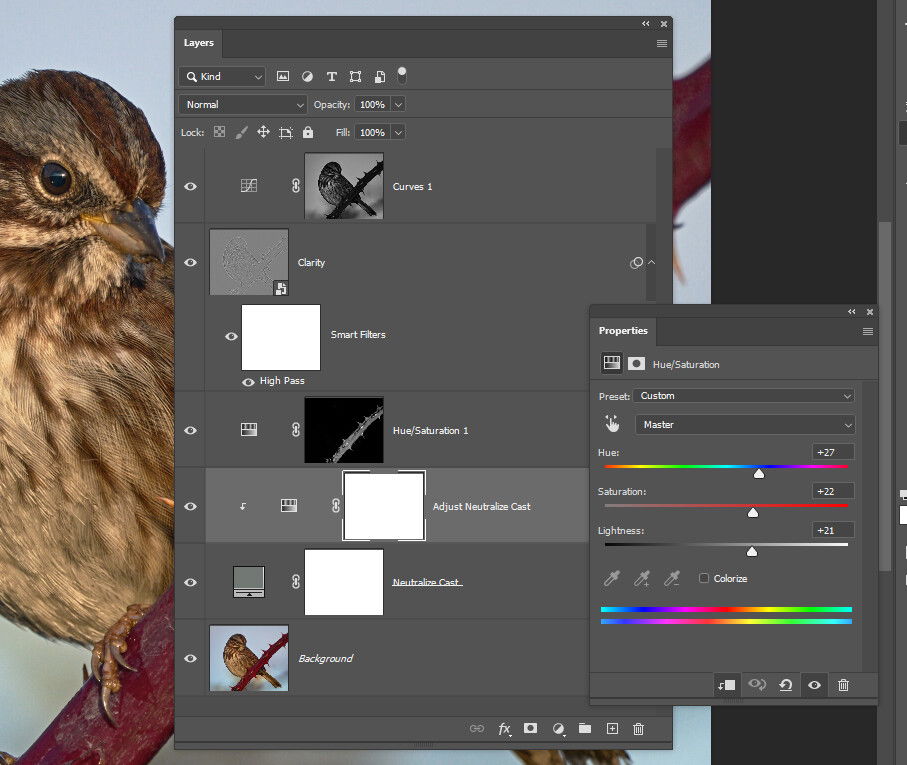Open the Layers panel flyout menu
This screenshot has width=907, height=765.
pos(661,44)
